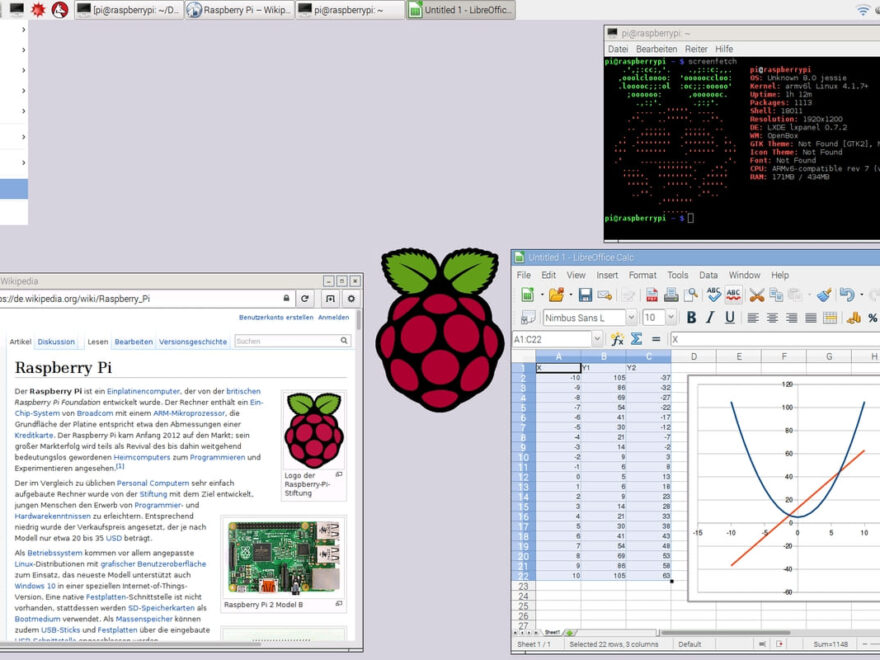The height and width of the screenshot is (660, 880).
Task: Toggle Underline formatting in Calc
Action: tap(730, 318)
